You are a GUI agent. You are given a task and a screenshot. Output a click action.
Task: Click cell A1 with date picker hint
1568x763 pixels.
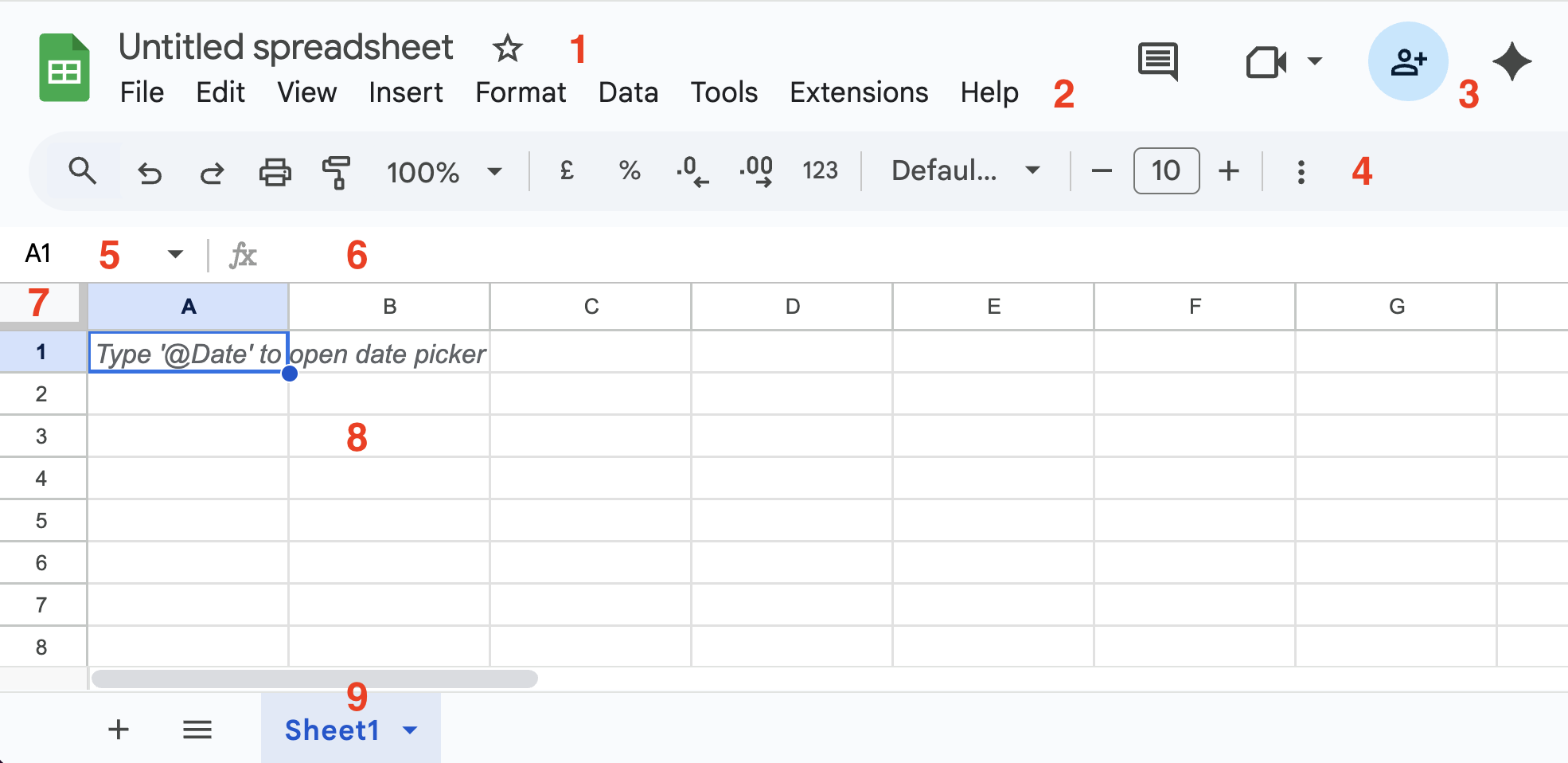click(189, 352)
